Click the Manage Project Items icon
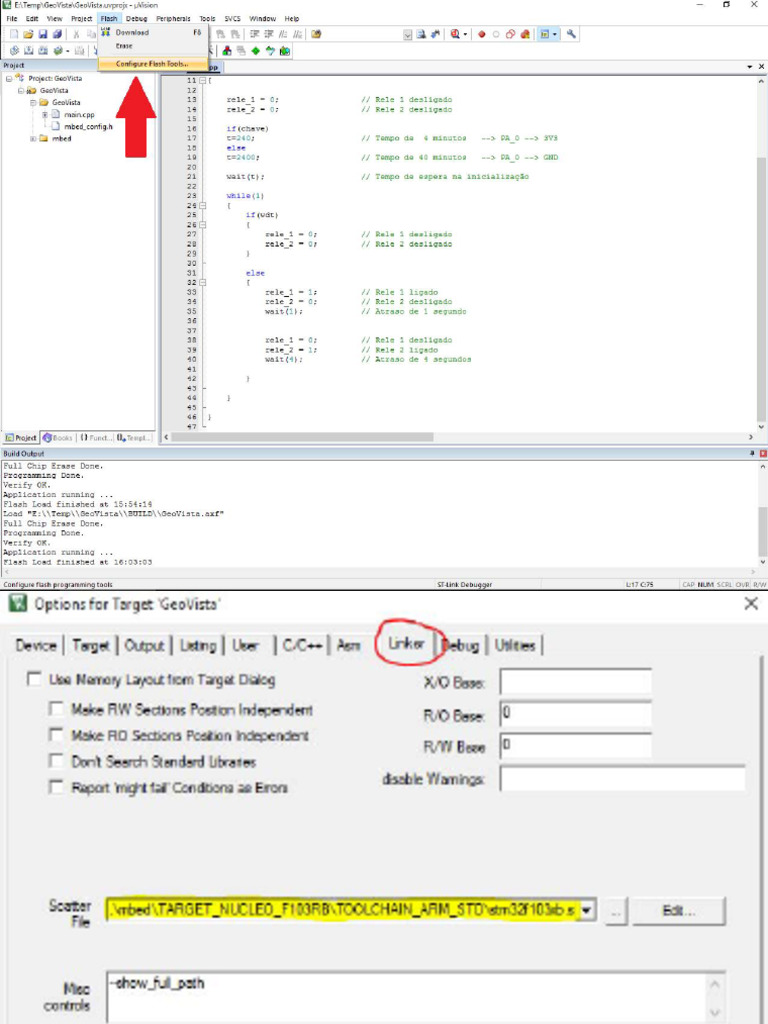The image size is (768, 1024). 227,51
